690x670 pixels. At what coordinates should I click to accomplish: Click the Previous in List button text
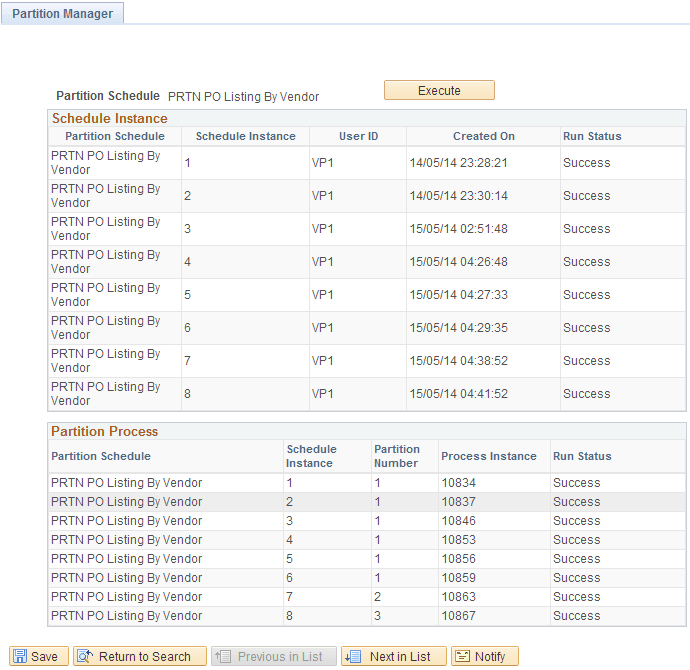point(280,656)
